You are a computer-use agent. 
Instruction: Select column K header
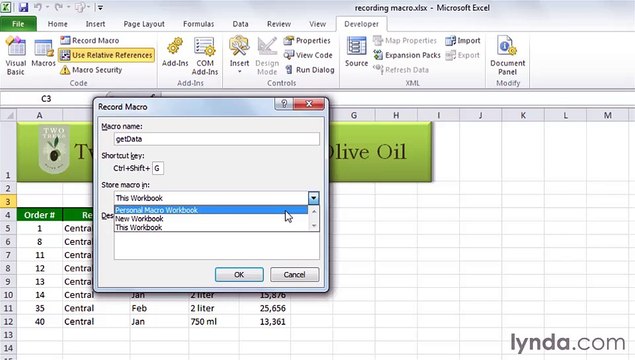pyautogui.click(x=523, y=115)
